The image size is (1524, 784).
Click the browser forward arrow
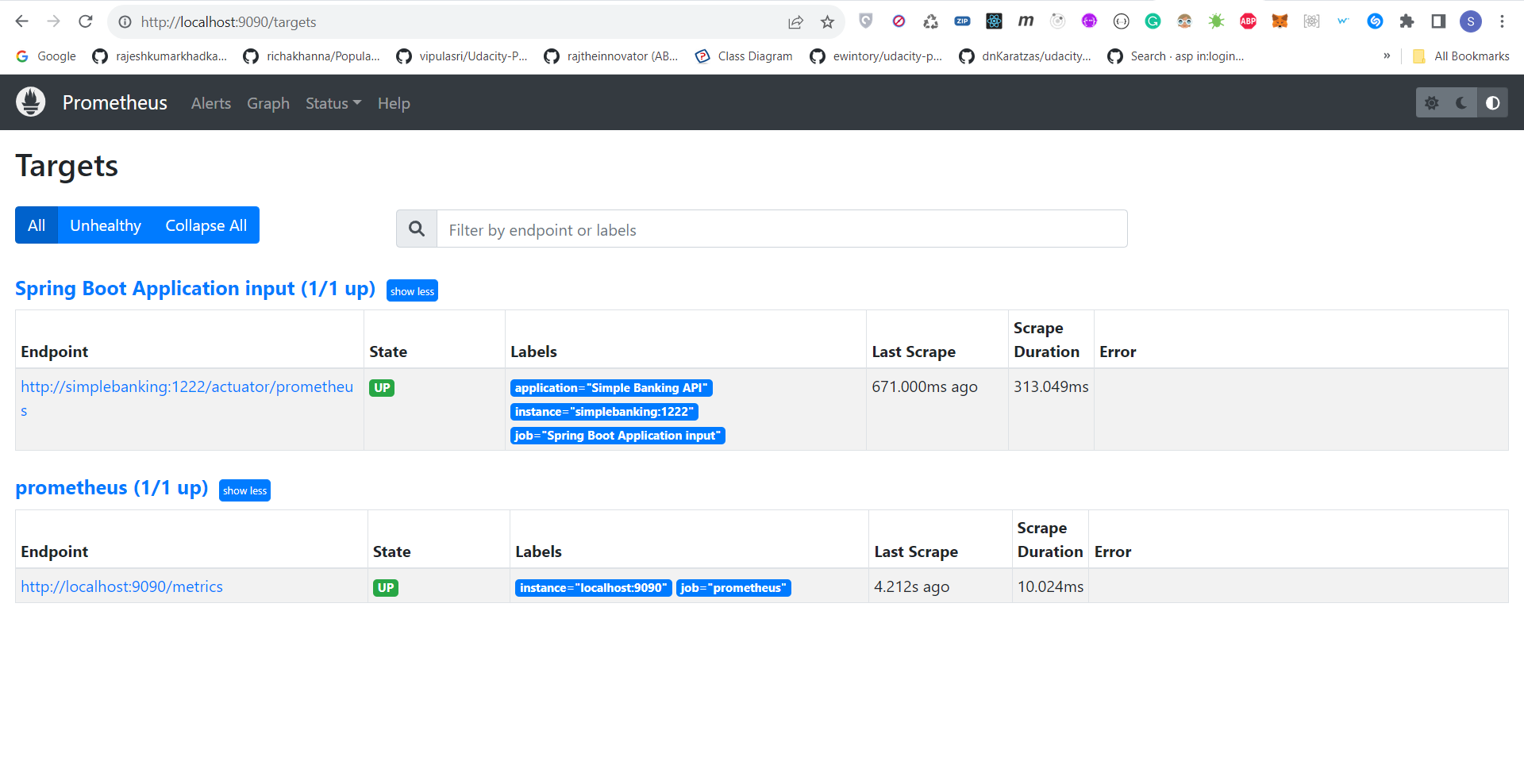(x=54, y=21)
